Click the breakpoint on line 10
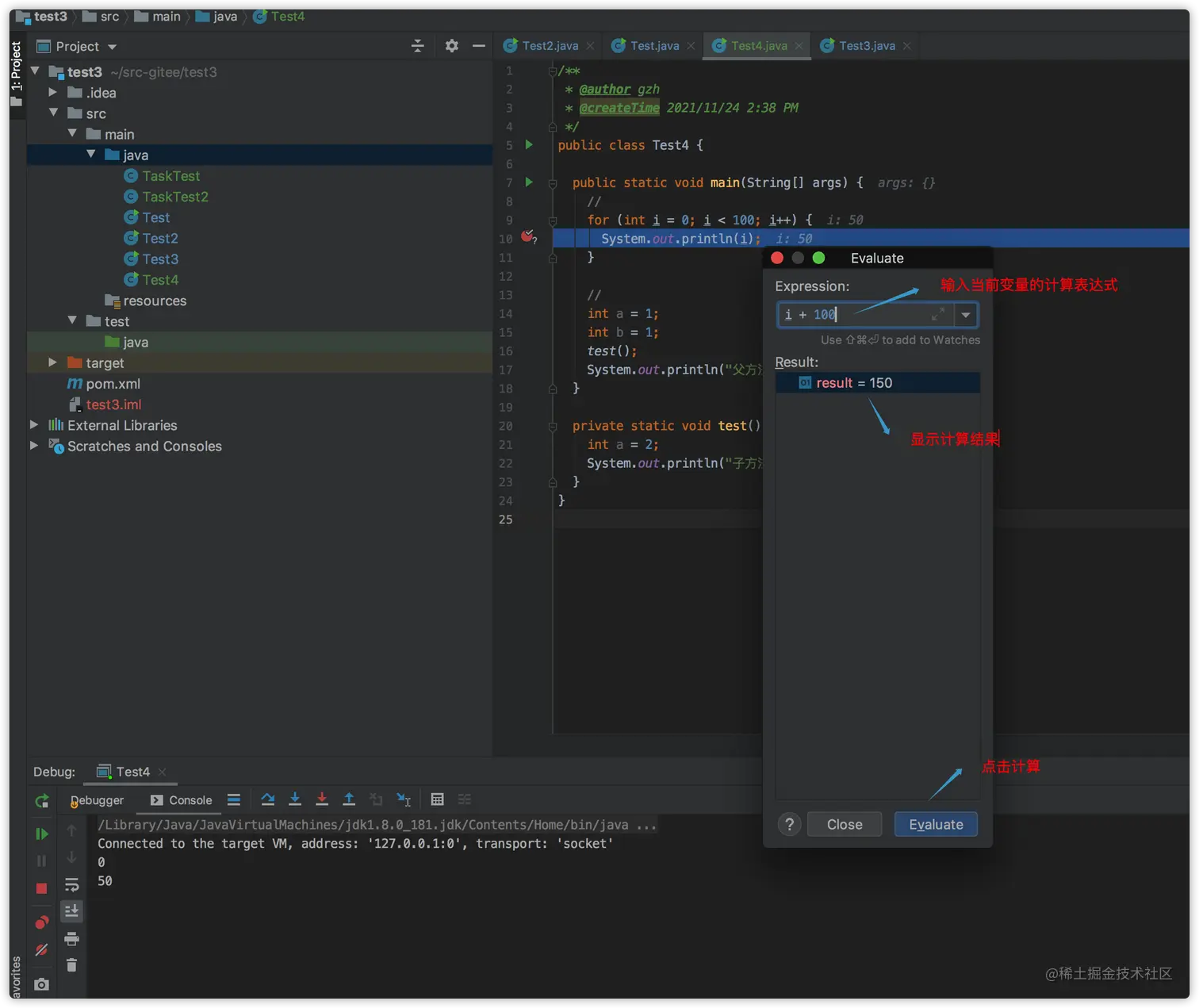Viewport: 1199px width, 1008px height. pos(527,236)
